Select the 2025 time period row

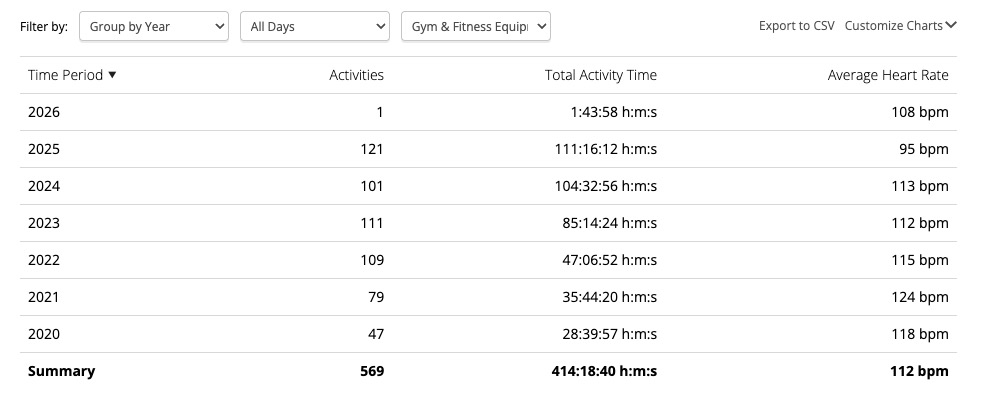[x=44, y=149]
